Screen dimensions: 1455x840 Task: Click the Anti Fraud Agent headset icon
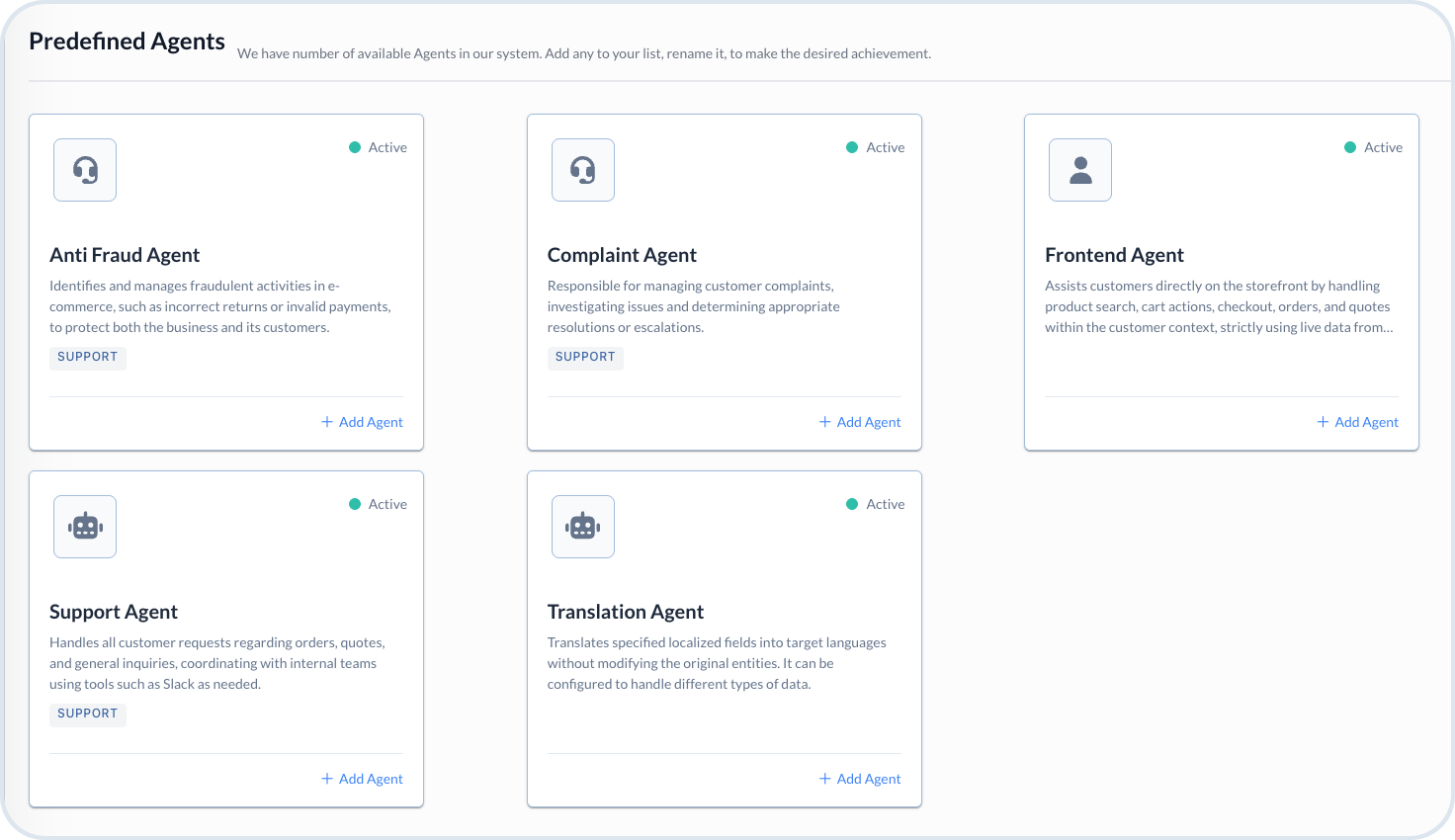(85, 170)
